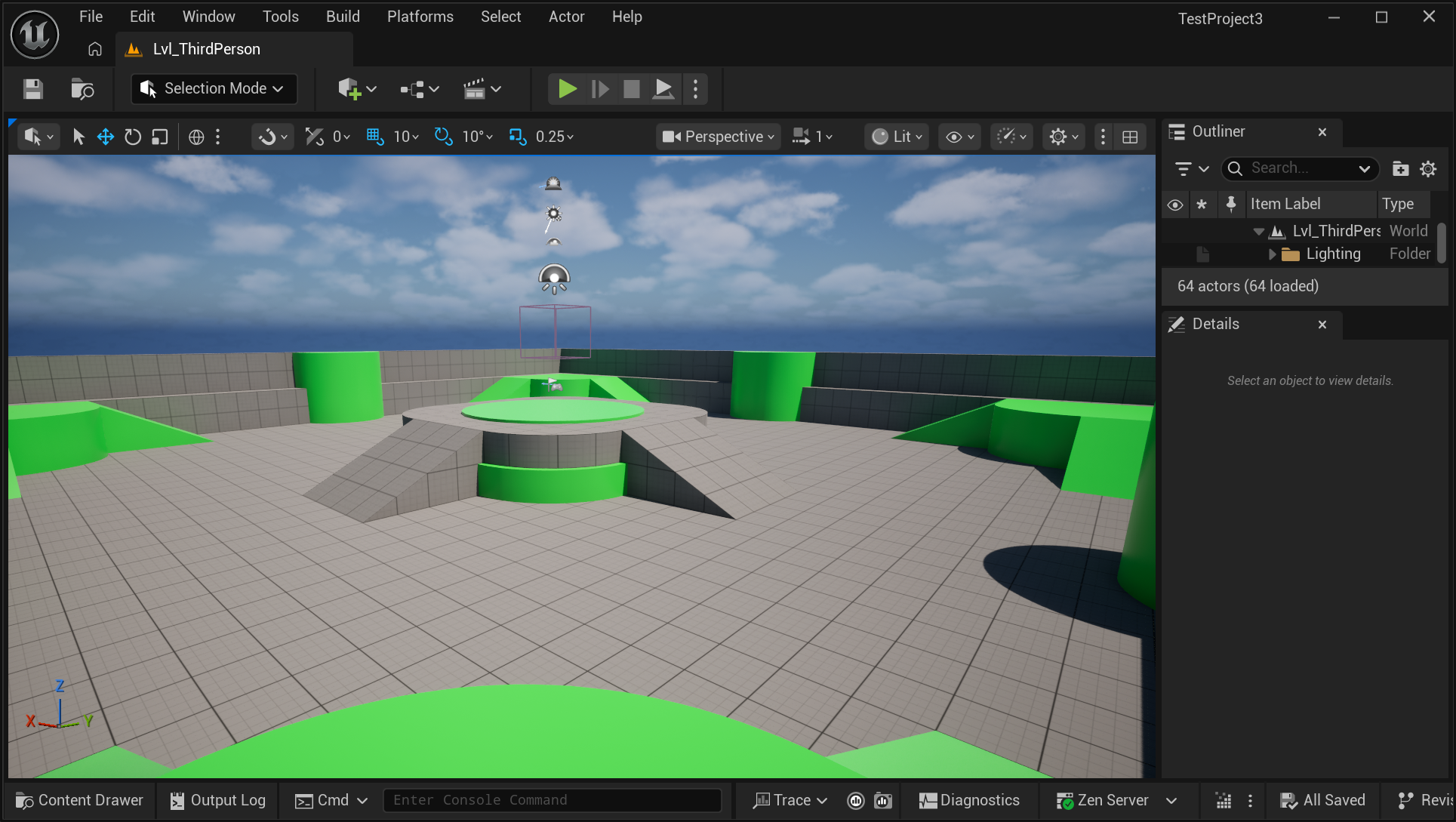The image size is (1456, 822).
Task: Open Outliner settings gear icon
Action: (x=1428, y=169)
